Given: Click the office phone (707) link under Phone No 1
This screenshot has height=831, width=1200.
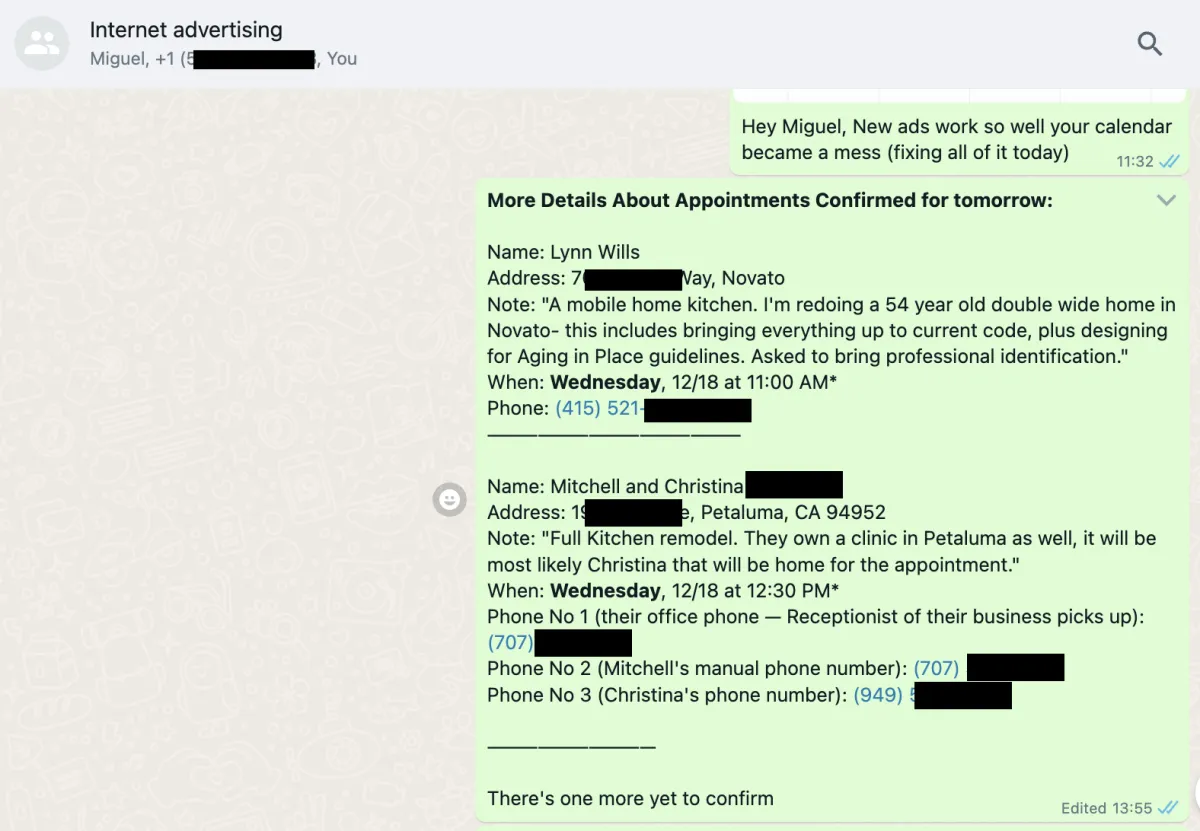Looking at the screenshot, I should point(511,642).
